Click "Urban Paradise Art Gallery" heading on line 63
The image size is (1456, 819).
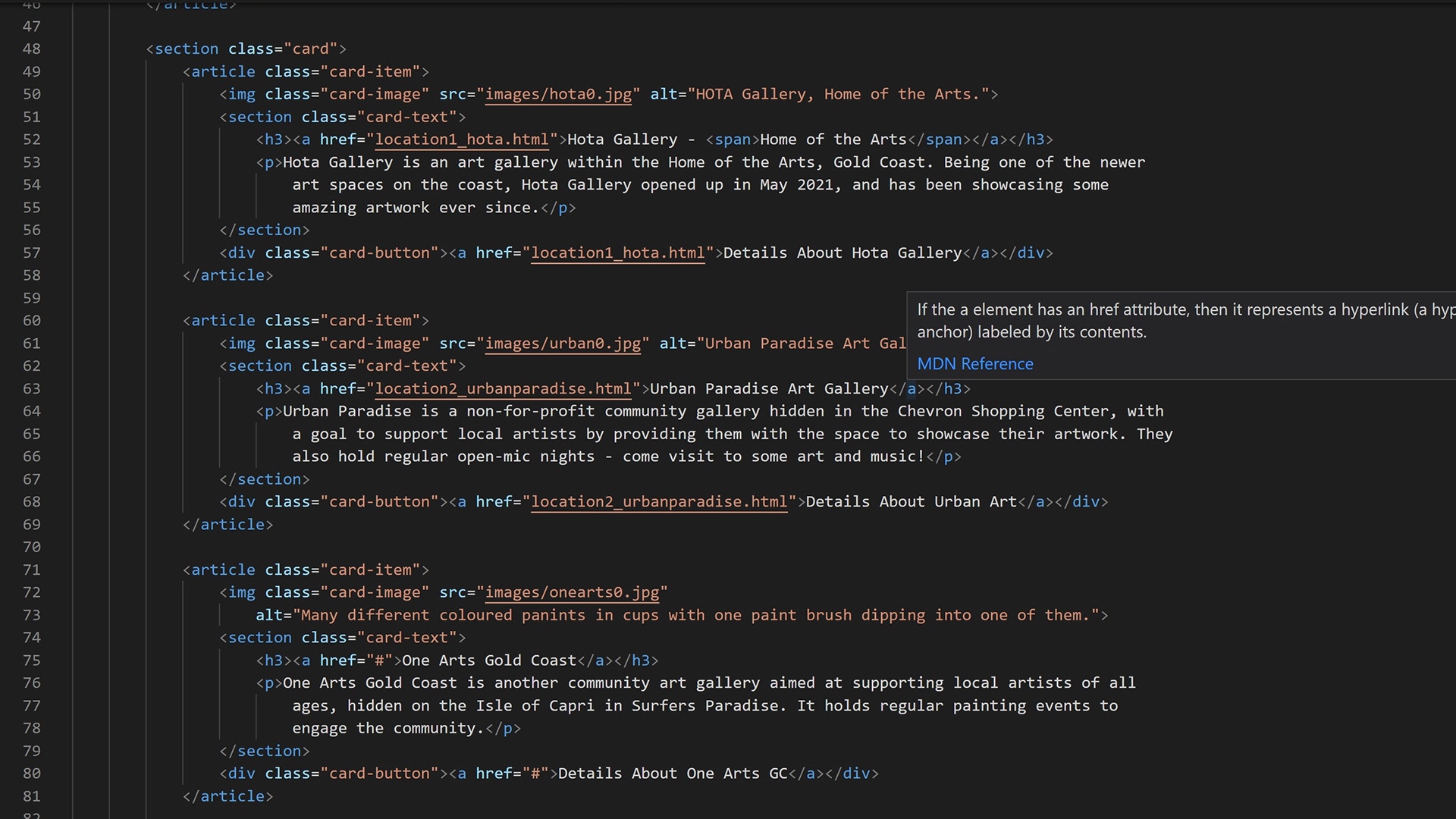pos(769,389)
